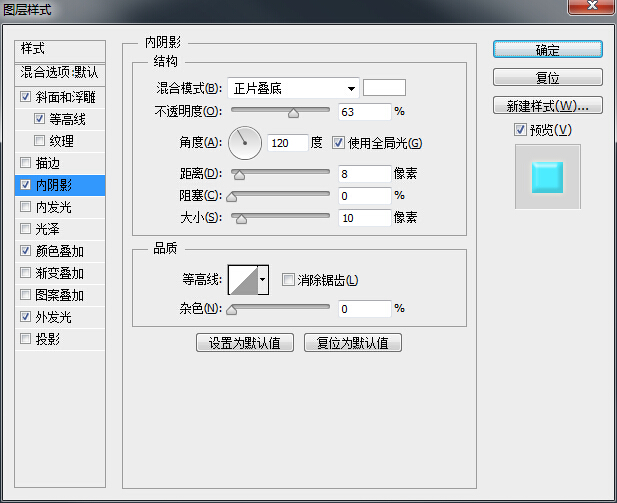617x503 pixels.
Task: Click the angle dial control
Action: pyautogui.click(x=244, y=143)
